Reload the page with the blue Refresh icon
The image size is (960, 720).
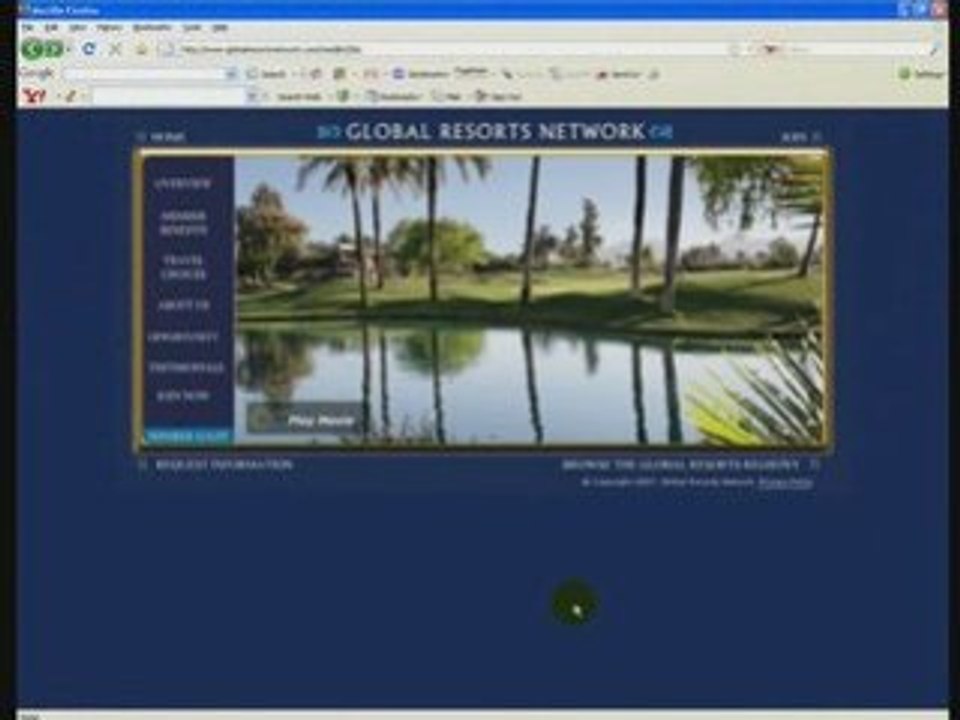[89, 48]
